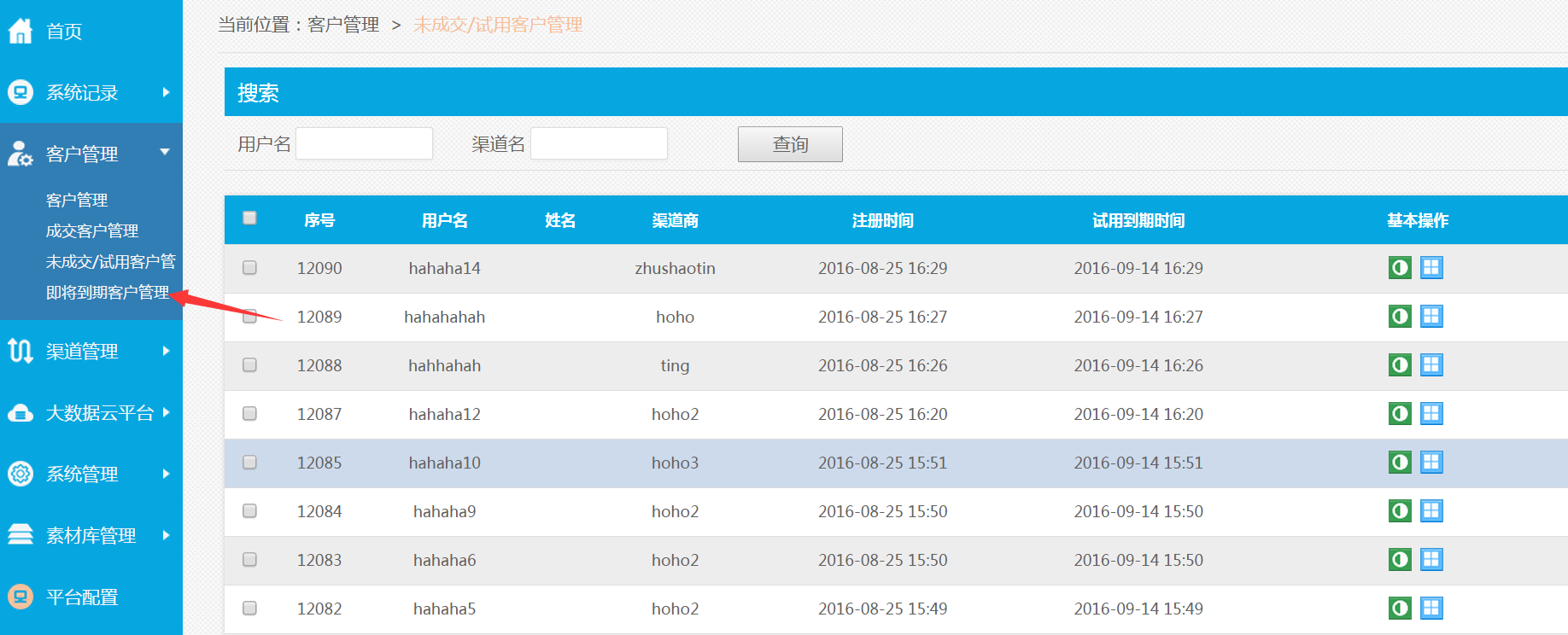
Task: Check the box for row 12089
Action: [x=249, y=316]
